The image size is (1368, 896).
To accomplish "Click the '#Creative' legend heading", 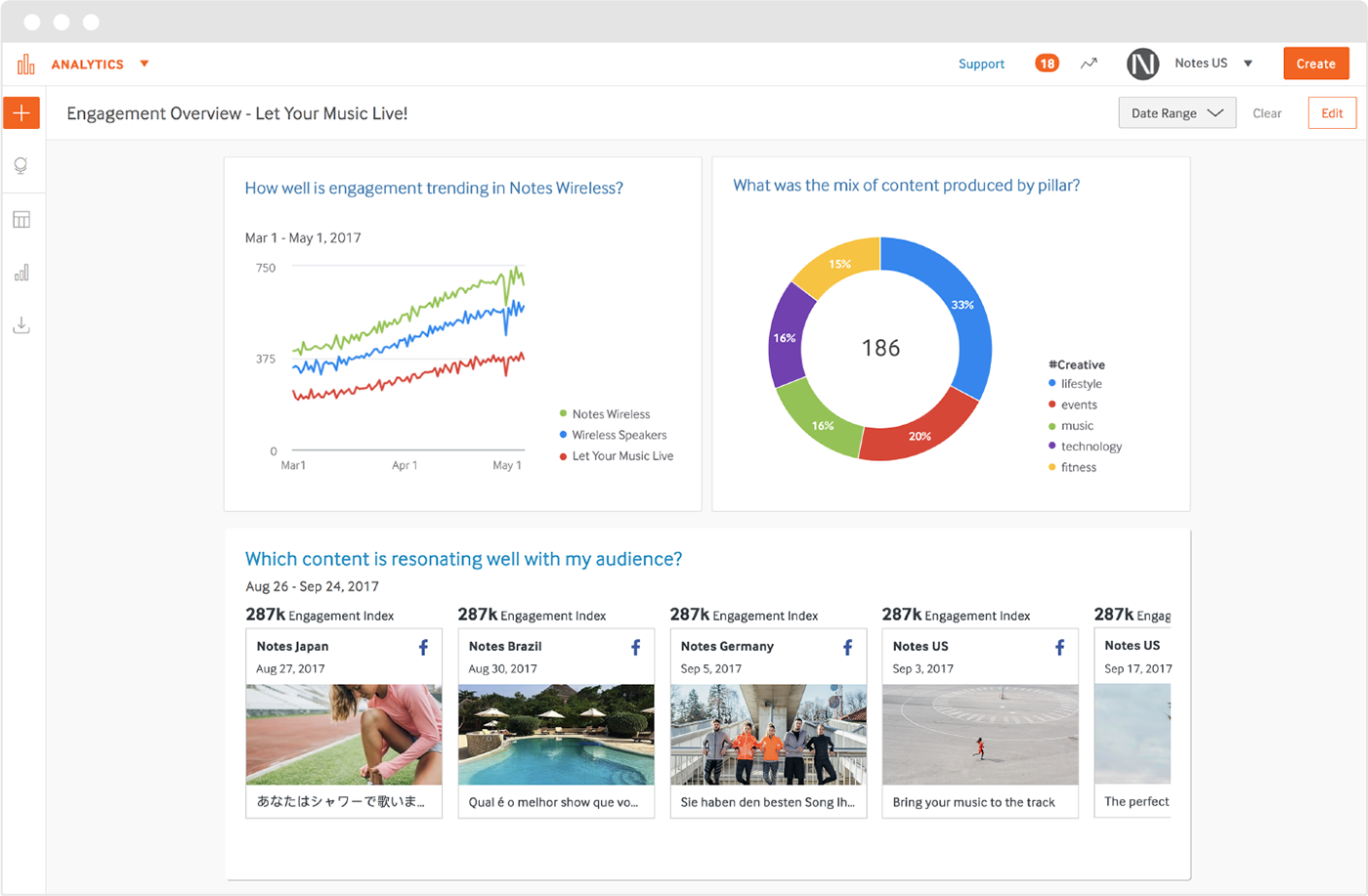I will click(x=1076, y=364).
